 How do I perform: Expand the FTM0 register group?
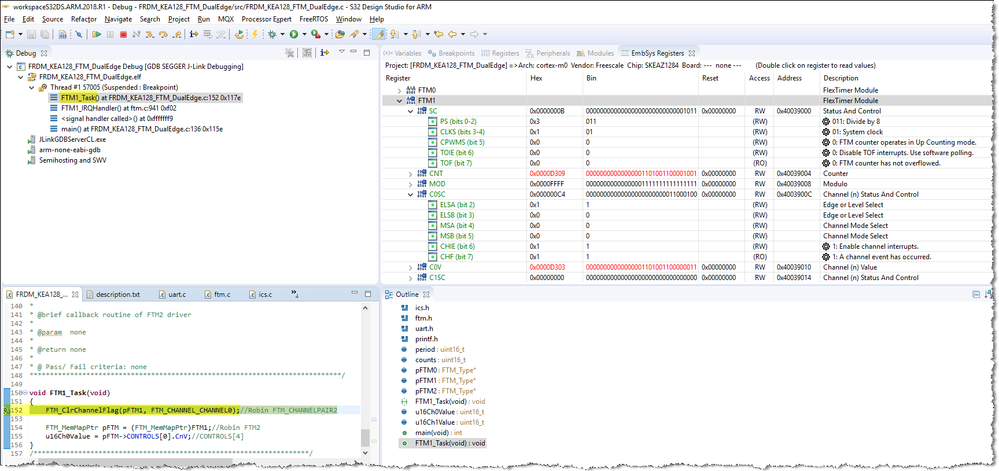(x=399, y=91)
